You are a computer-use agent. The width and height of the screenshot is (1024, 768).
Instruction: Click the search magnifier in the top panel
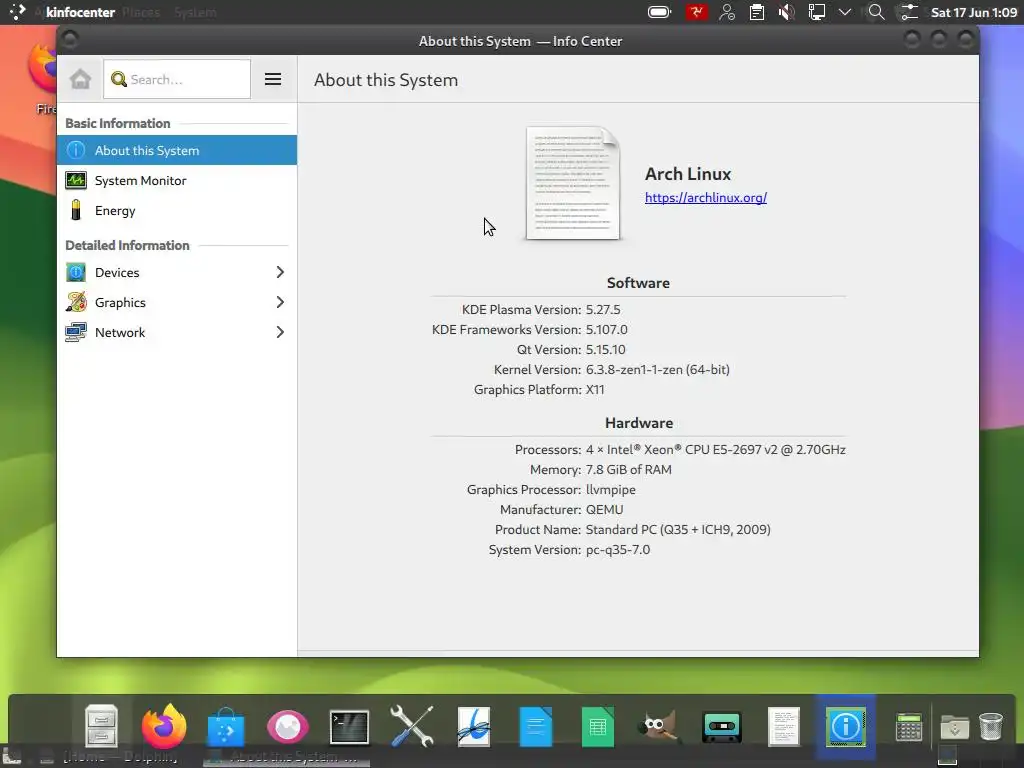coord(876,12)
